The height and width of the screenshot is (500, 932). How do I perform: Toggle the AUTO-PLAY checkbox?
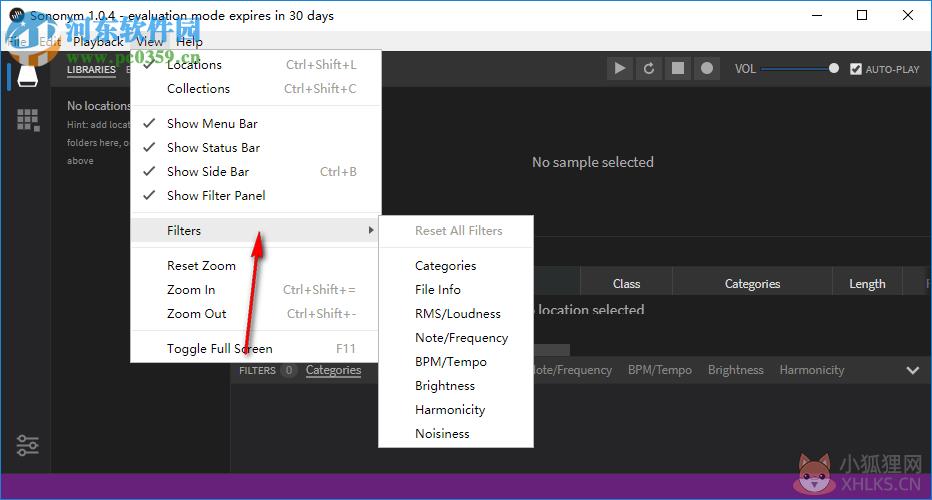pyautogui.click(x=855, y=69)
